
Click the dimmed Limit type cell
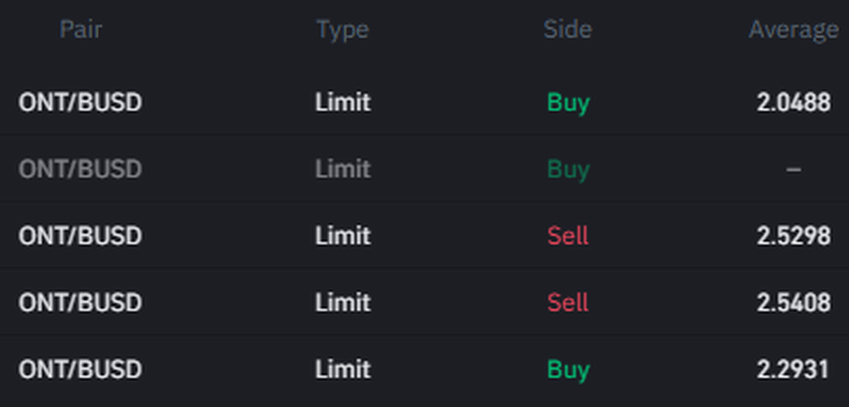pos(342,169)
